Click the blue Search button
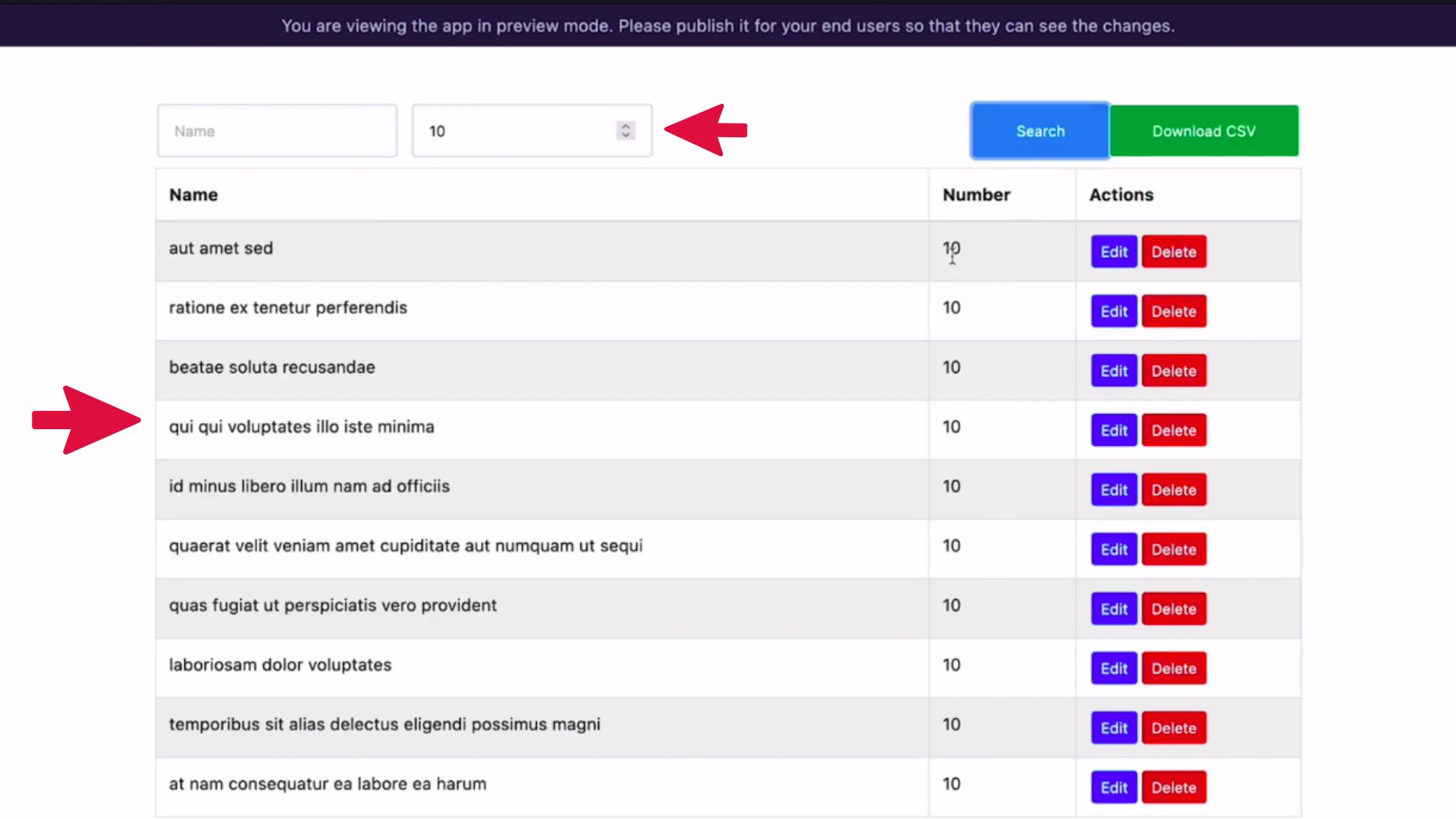1456x819 pixels. 1040,130
